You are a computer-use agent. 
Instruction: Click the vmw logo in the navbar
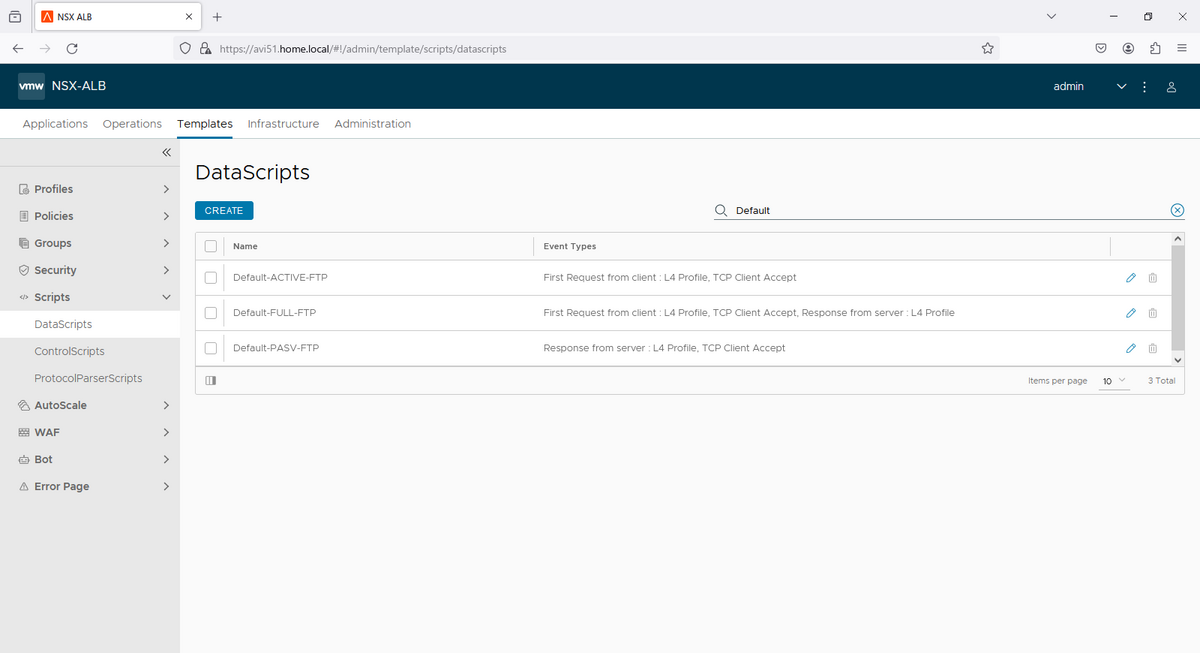coord(31,86)
